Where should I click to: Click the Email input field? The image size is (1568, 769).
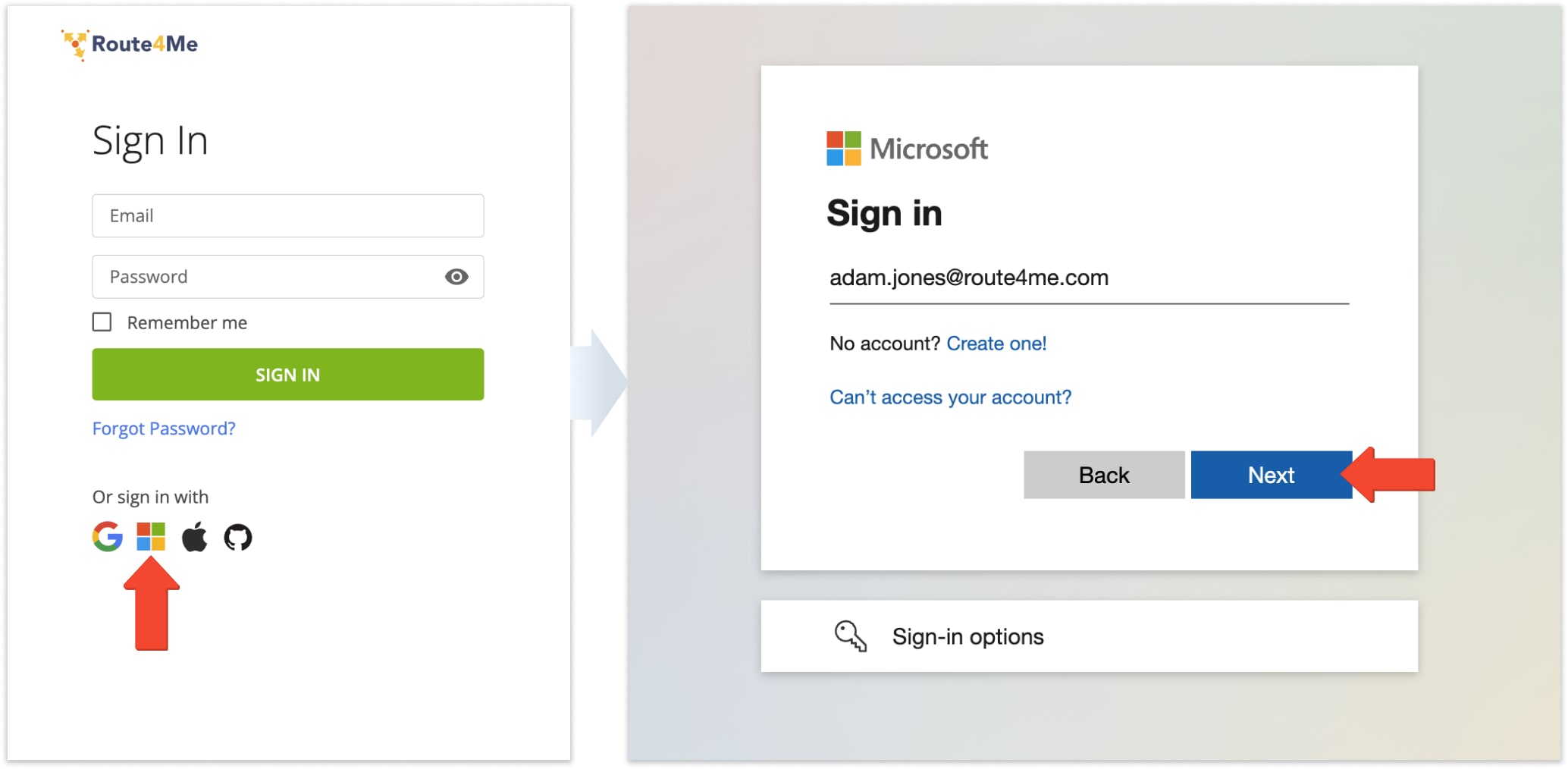[x=288, y=216]
